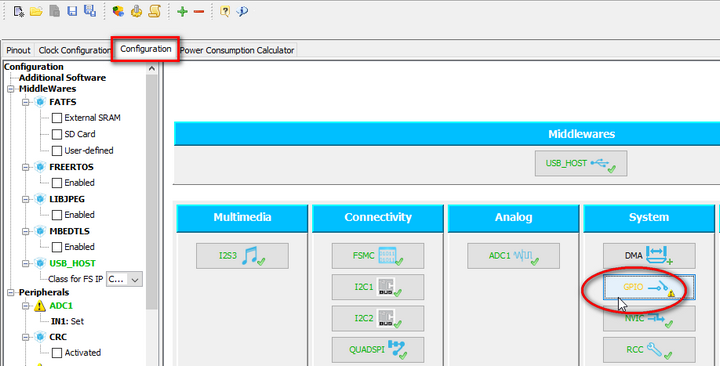Enable MBEDTLS via its Enabled checkbox
720x366 pixels.
(57, 247)
